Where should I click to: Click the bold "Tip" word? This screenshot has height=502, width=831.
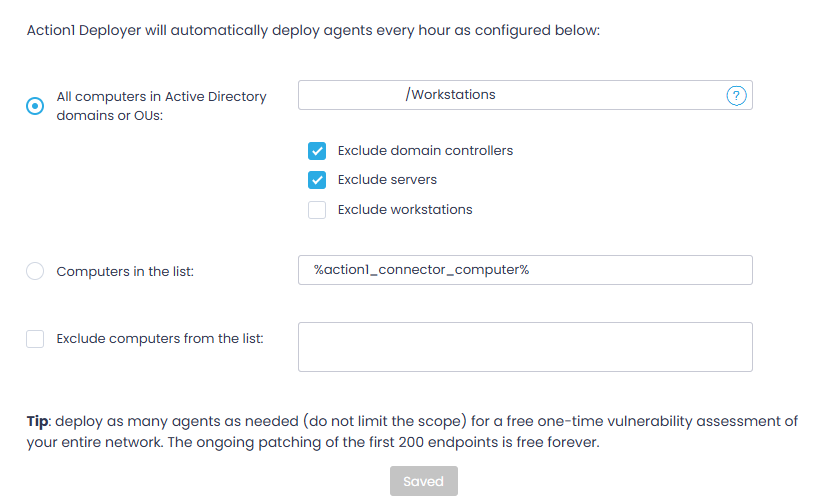(x=37, y=421)
